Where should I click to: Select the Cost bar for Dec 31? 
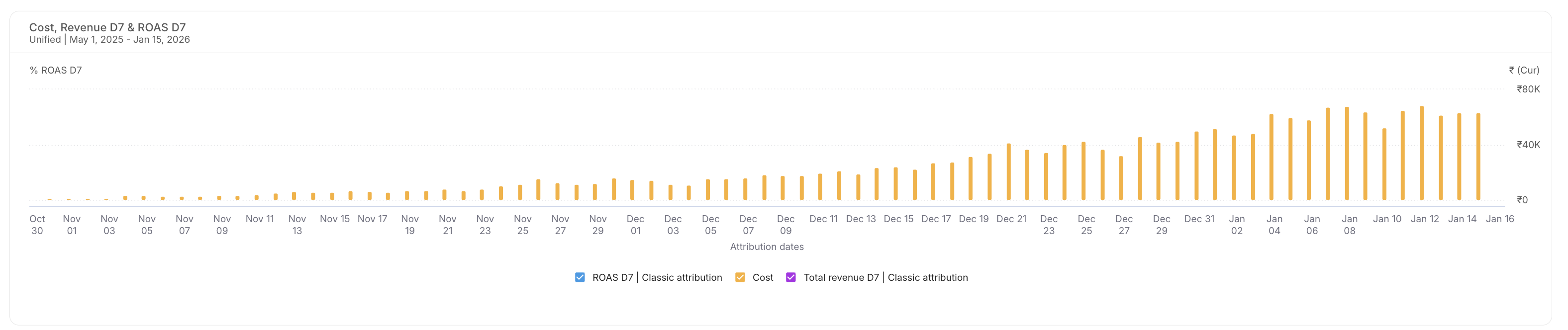click(1196, 166)
